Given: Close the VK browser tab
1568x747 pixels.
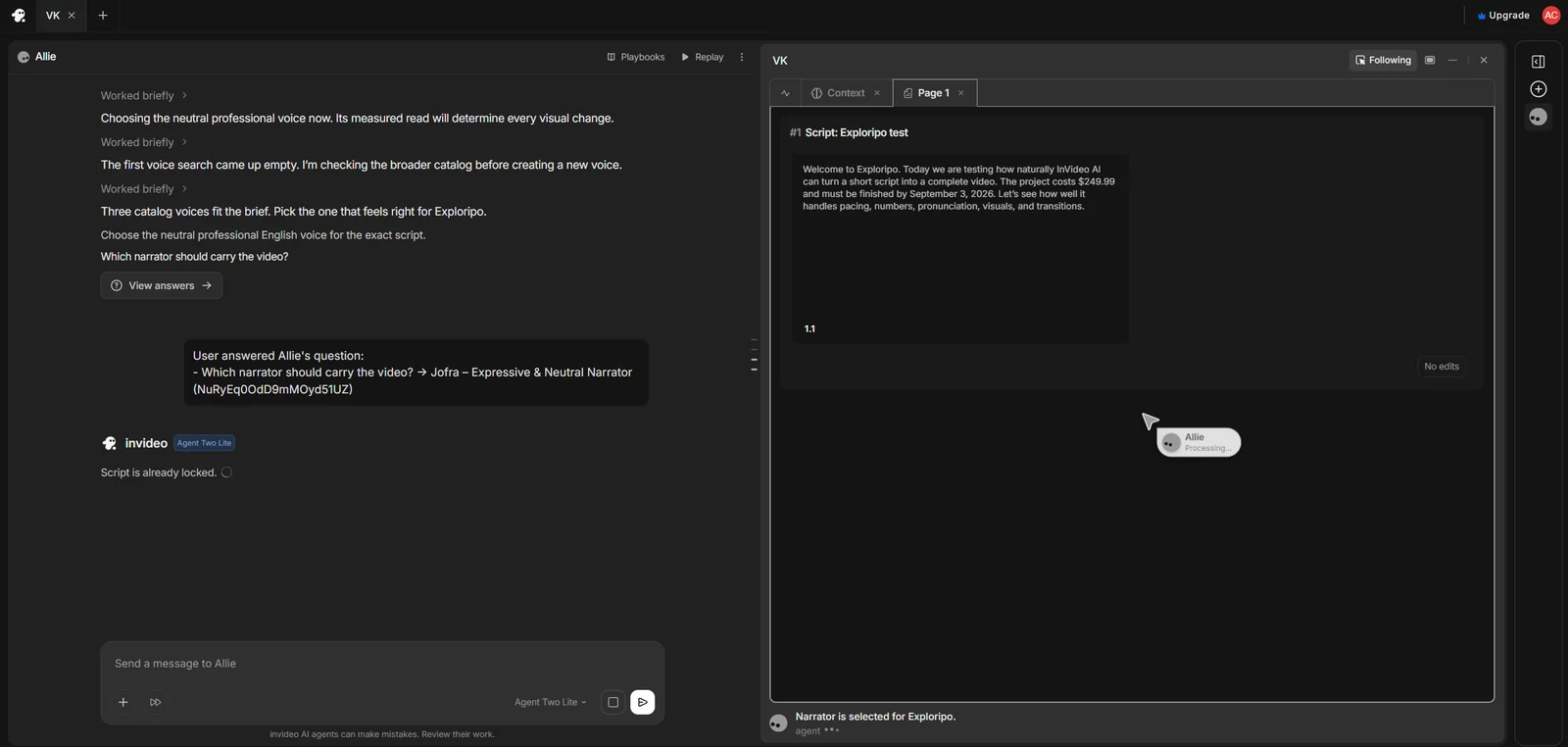Looking at the screenshot, I should [72, 16].
